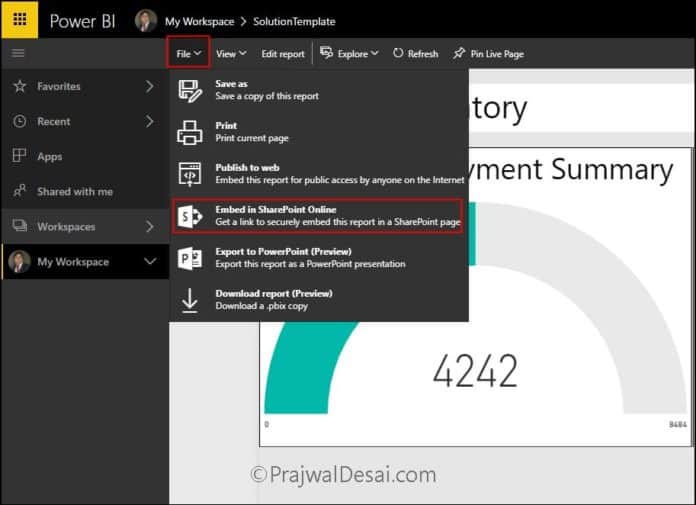This screenshot has height=505, width=696.
Task: Click the Print printer icon
Action: tap(190, 132)
